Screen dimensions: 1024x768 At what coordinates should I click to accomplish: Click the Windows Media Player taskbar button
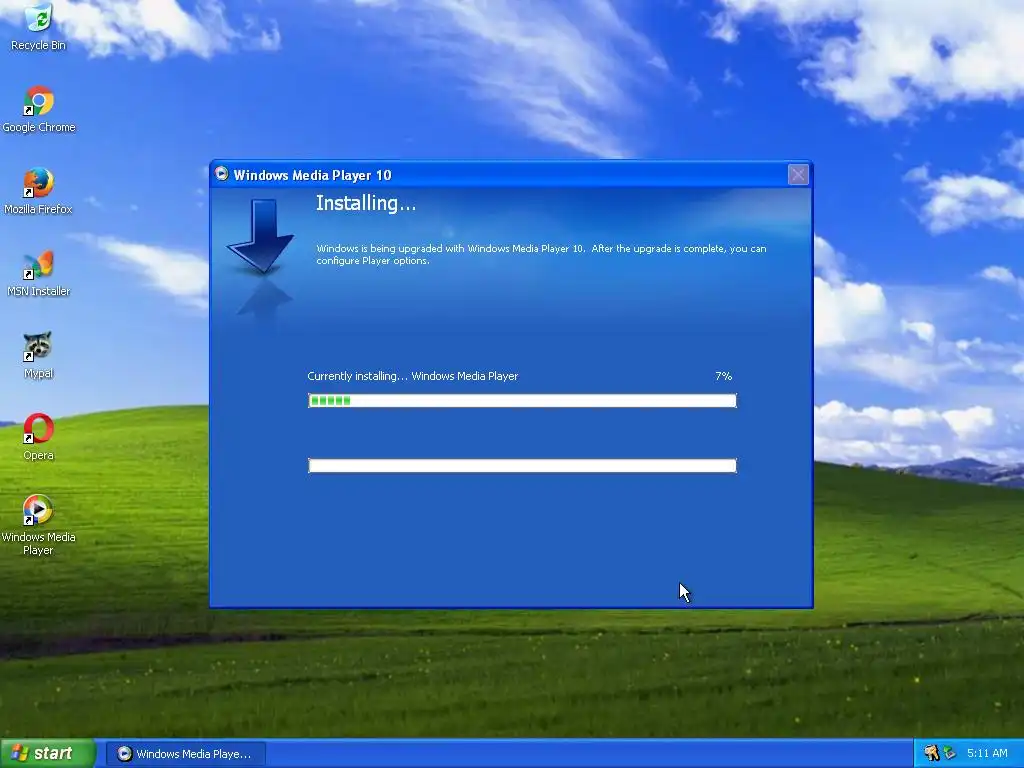(x=185, y=754)
